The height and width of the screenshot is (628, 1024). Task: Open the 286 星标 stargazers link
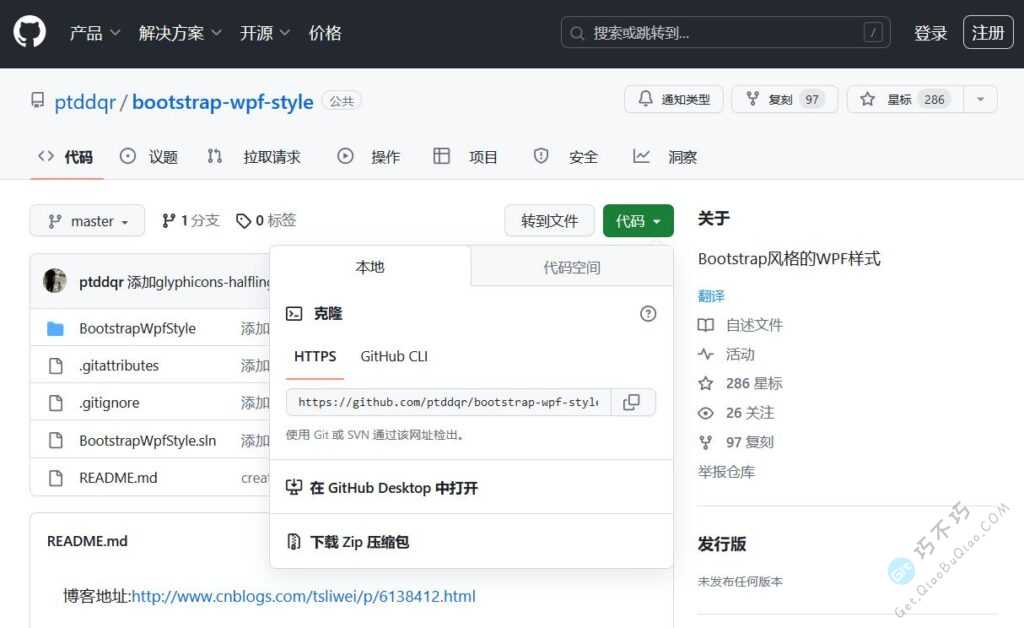pyautogui.click(x=740, y=383)
